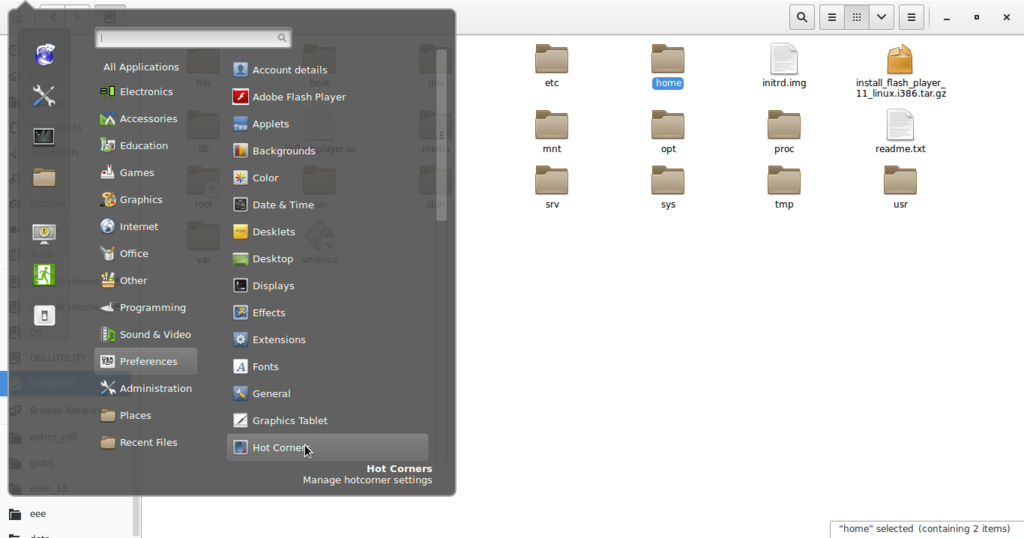
Task: Switch file manager to icon grid view
Action: coord(857,18)
